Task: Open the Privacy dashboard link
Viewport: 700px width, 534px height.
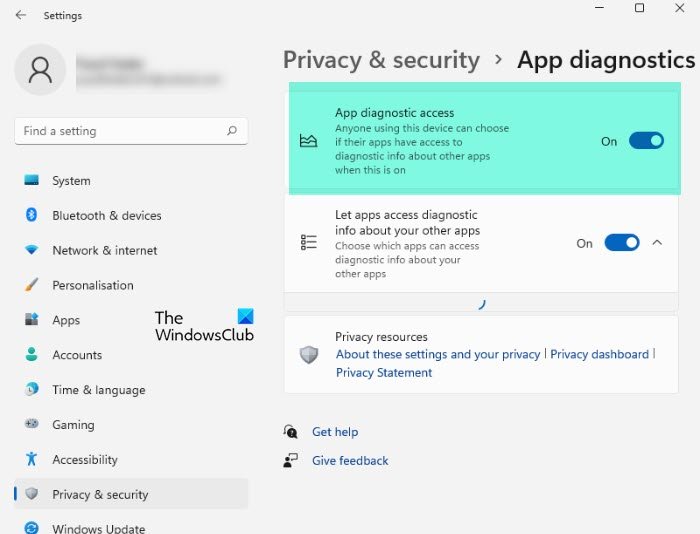Action: pos(599,354)
